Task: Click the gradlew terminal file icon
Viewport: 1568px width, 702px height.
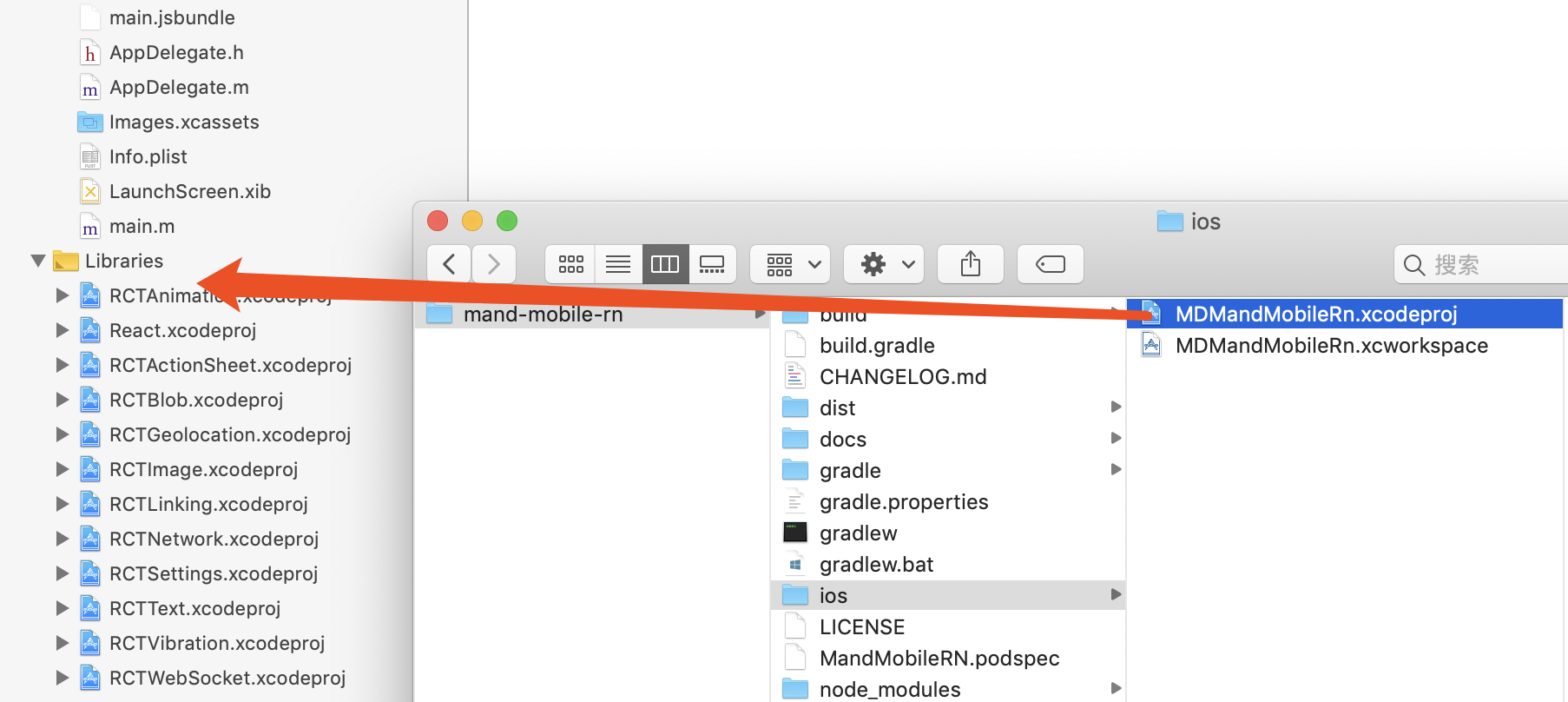Action: [x=795, y=533]
